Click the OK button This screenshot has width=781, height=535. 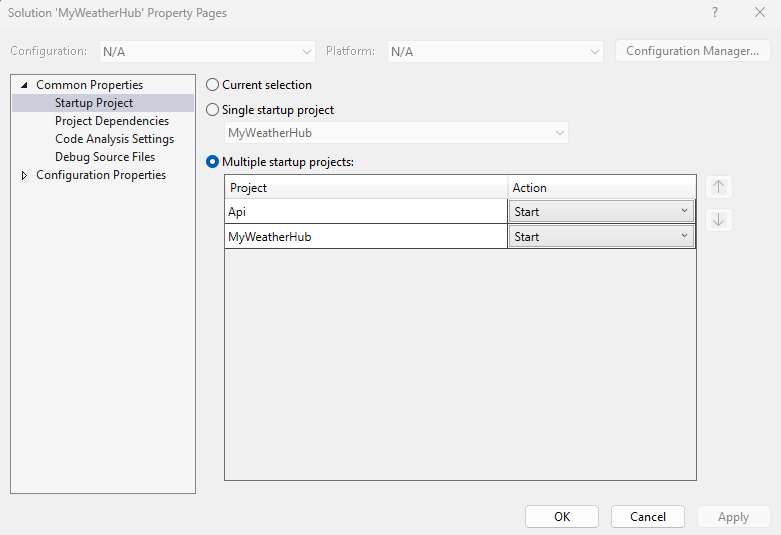point(562,517)
